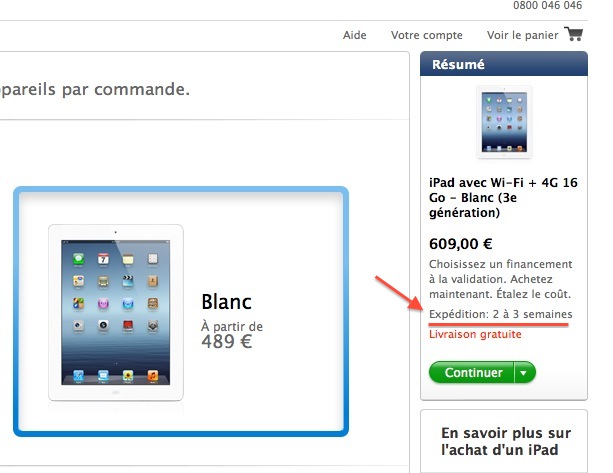The image size is (613, 473).
Task: Open En savoir plus sur l'achat d'un iPad
Action: [x=504, y=441]
